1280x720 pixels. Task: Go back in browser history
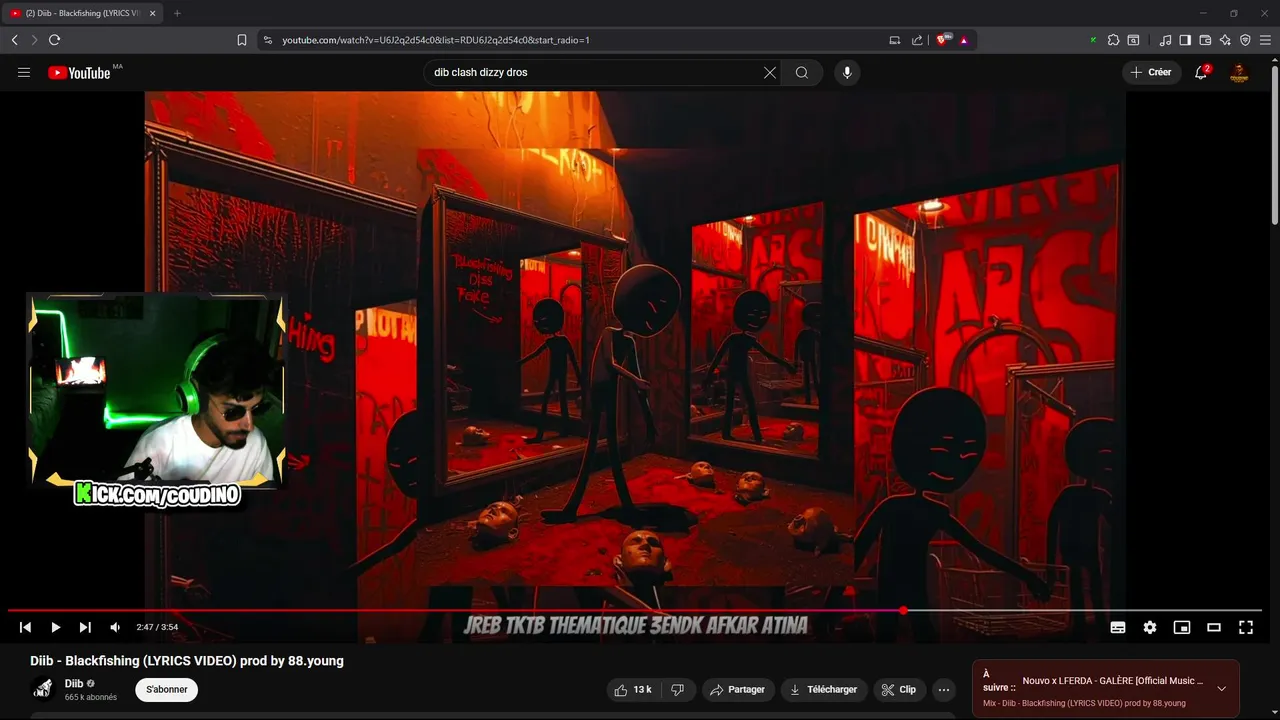(x=14, y=40)
